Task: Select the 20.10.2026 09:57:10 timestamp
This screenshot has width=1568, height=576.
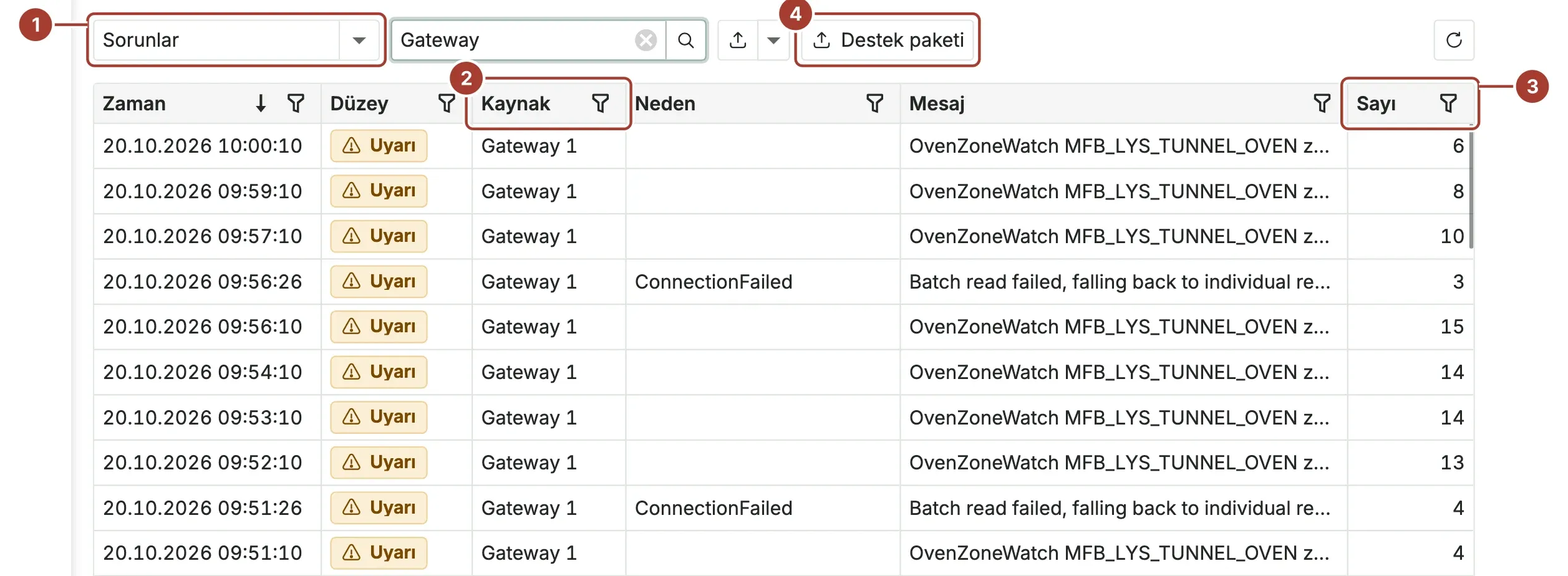Action: pyautogui.click(x=203, y=236)
